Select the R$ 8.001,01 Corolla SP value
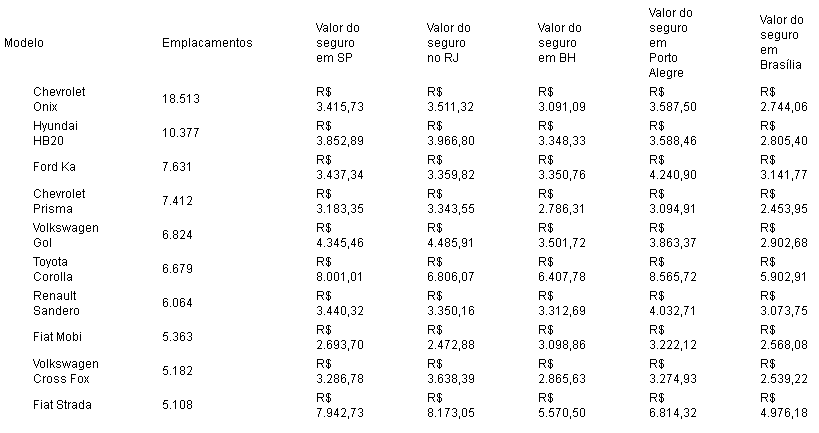This screenshot has width=819, height=433. pyautogui.click(x=338, y=269)
